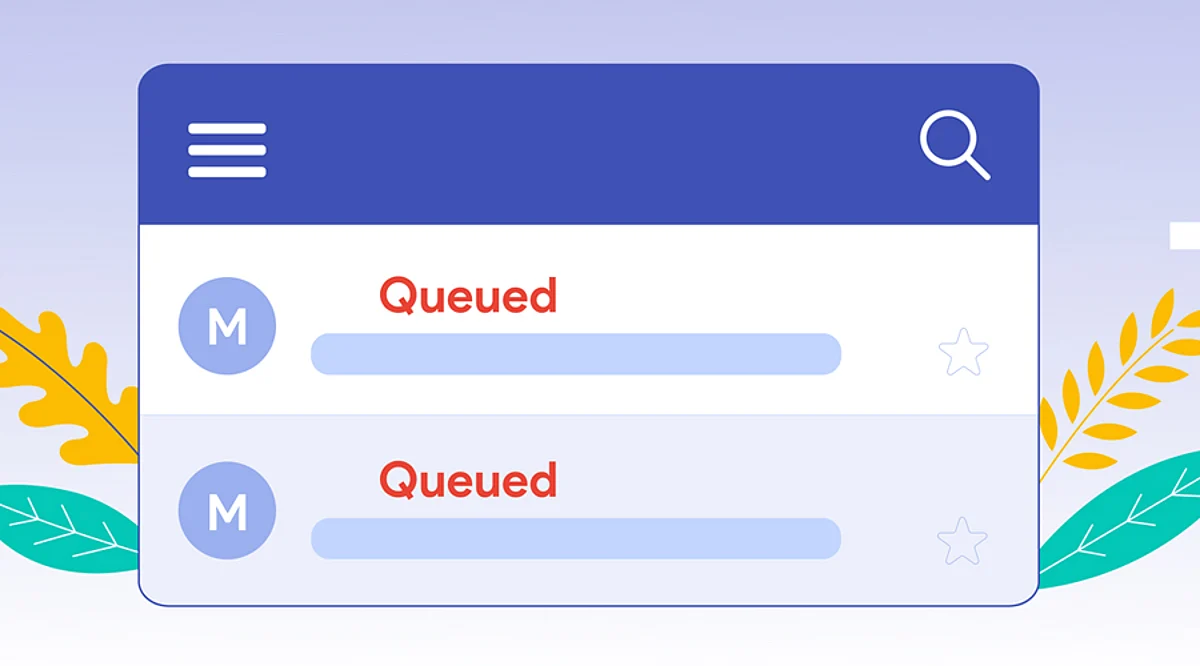This screenshot has width=1200, height=666.
Task: Click the magnifying glass search icon
Action: (955, 146)
